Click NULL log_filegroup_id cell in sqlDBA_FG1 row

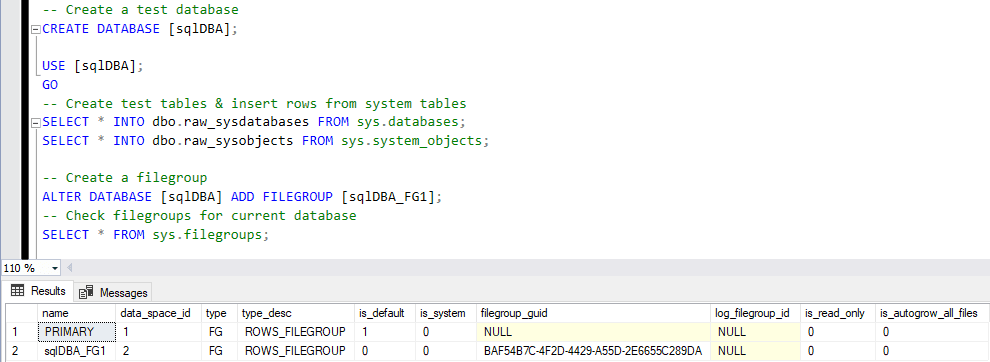tap(756, 351)
